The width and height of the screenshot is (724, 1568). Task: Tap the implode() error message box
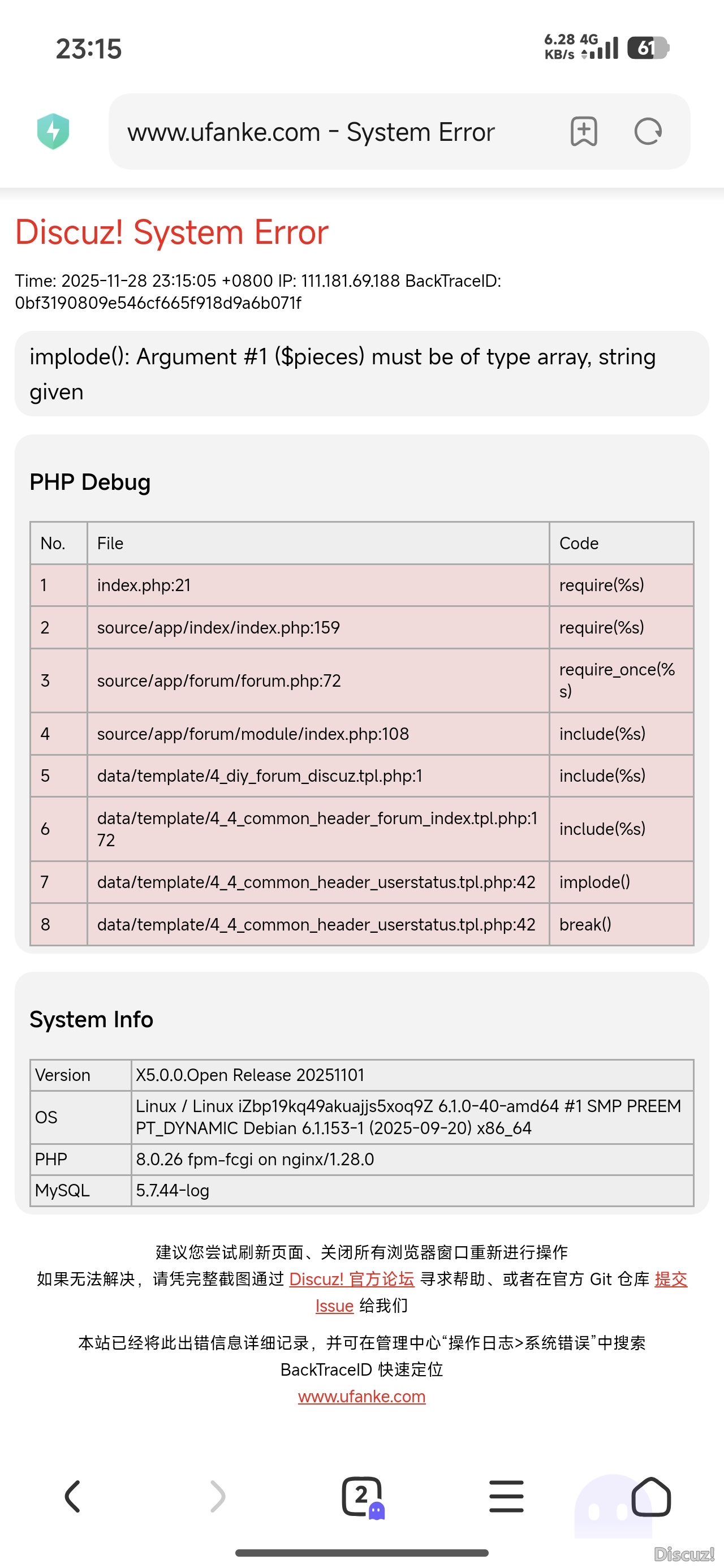tap(361, 374)
